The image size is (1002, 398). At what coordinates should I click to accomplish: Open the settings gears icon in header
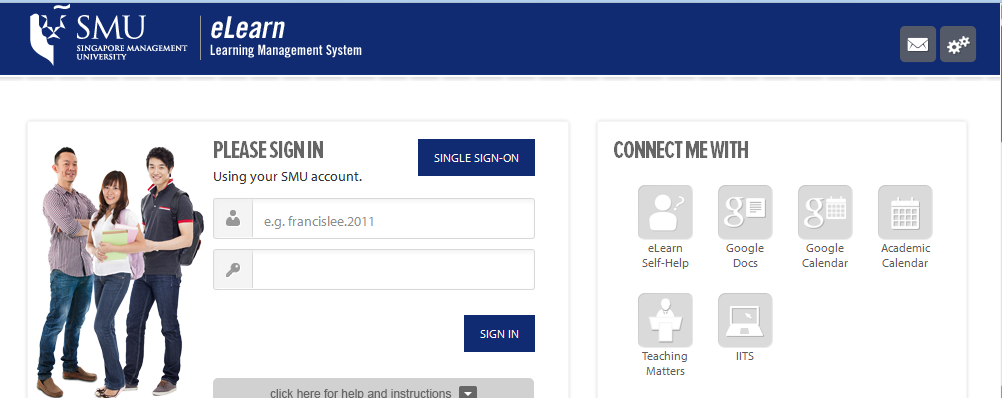point(957,44)
